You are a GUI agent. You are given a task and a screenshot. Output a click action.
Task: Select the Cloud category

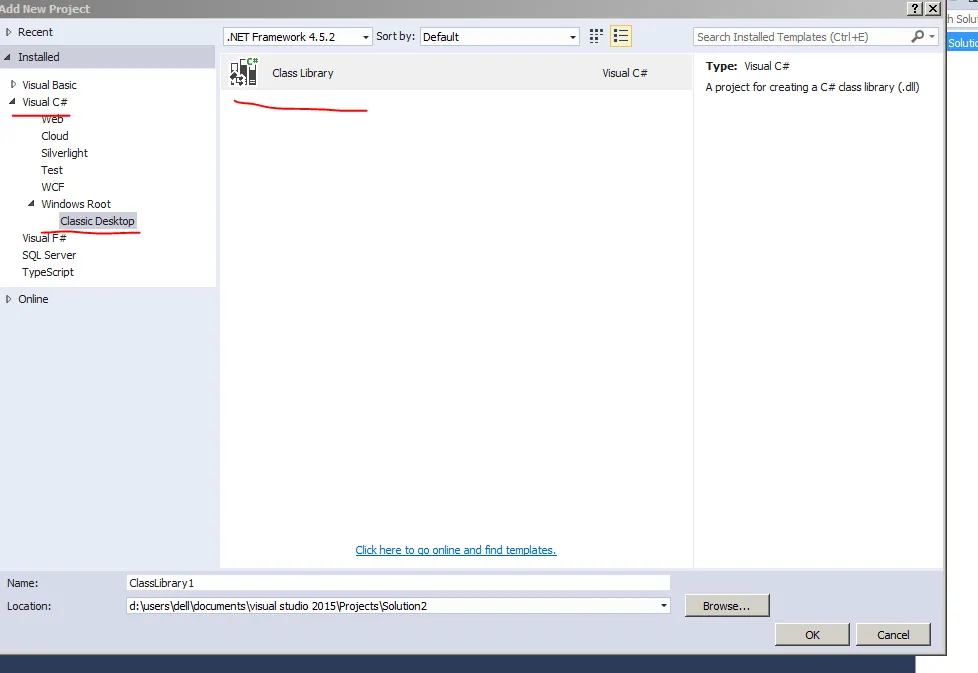55,136
